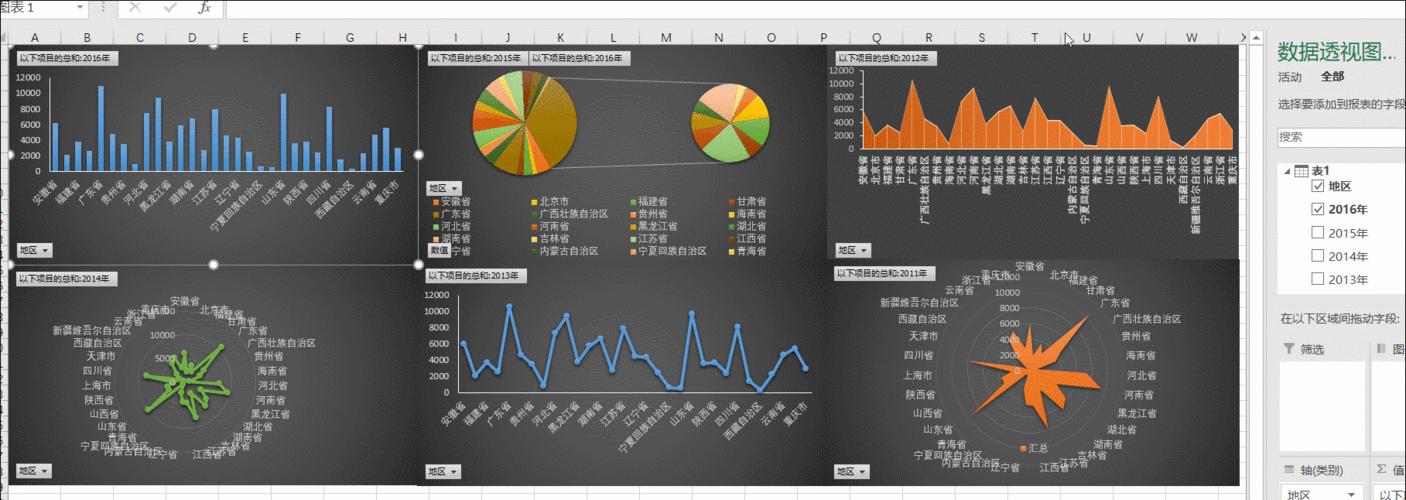Open 地区 filter dropdown in the 2012 area chart
This screenshot has width=1406, height=500.
tap(853, 251)
